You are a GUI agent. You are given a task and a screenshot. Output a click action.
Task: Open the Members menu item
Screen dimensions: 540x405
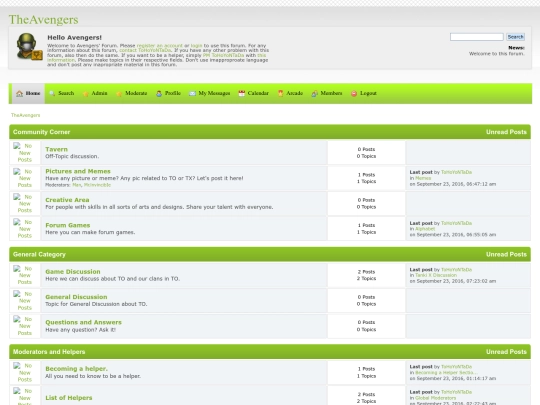click(327, 93)
